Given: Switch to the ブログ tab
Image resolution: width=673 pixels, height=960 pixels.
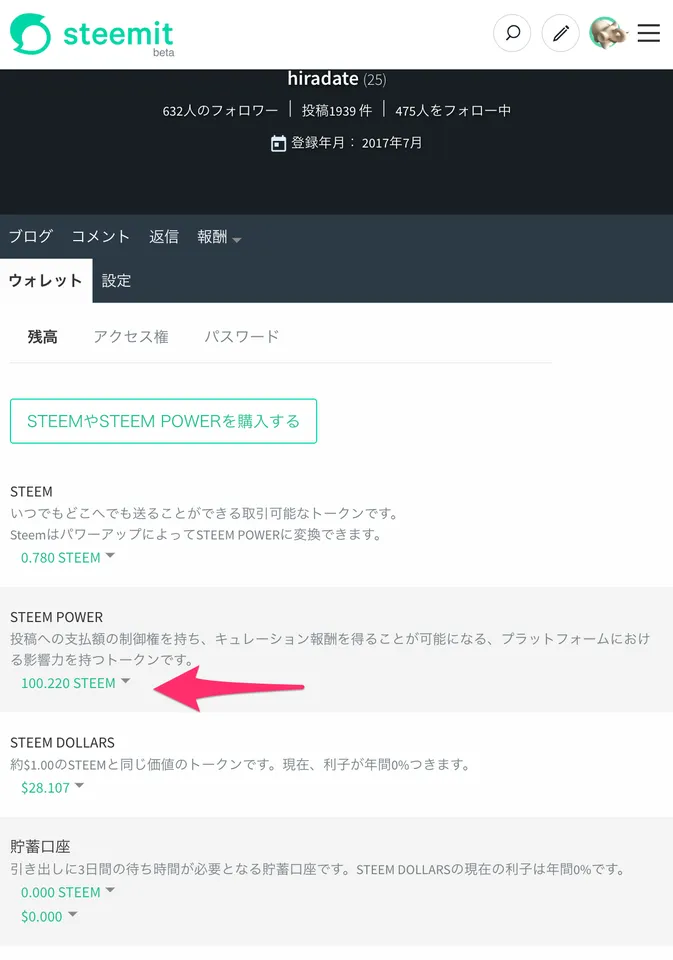Looking at the screenshot, I should tap(31, 236).
